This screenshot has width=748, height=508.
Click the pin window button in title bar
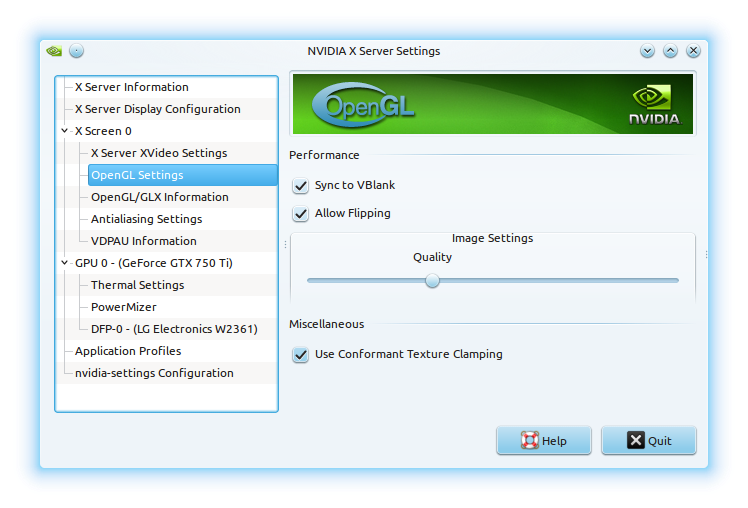(76, 51)
